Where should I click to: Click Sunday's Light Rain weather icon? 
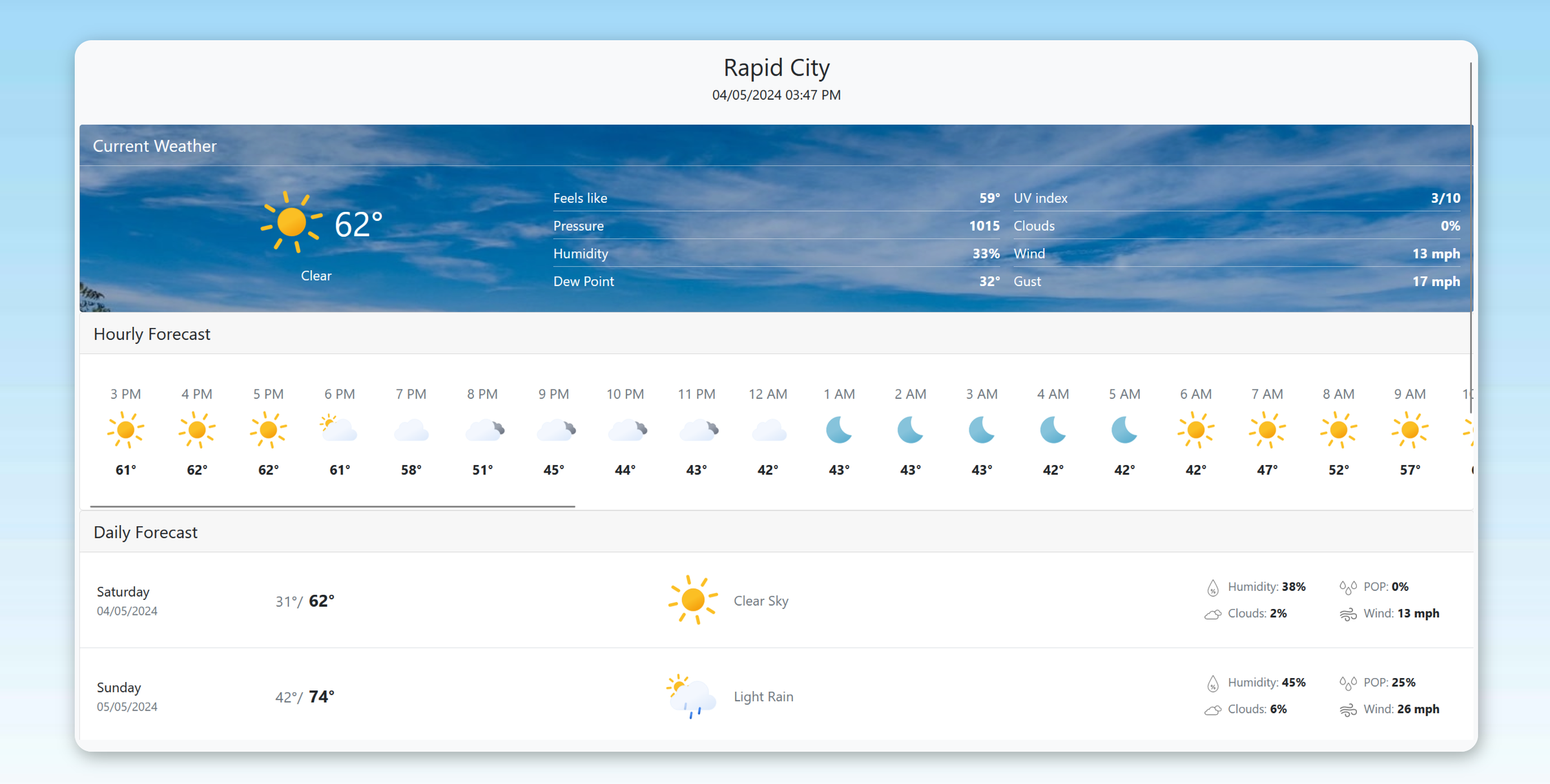(692, 696)
